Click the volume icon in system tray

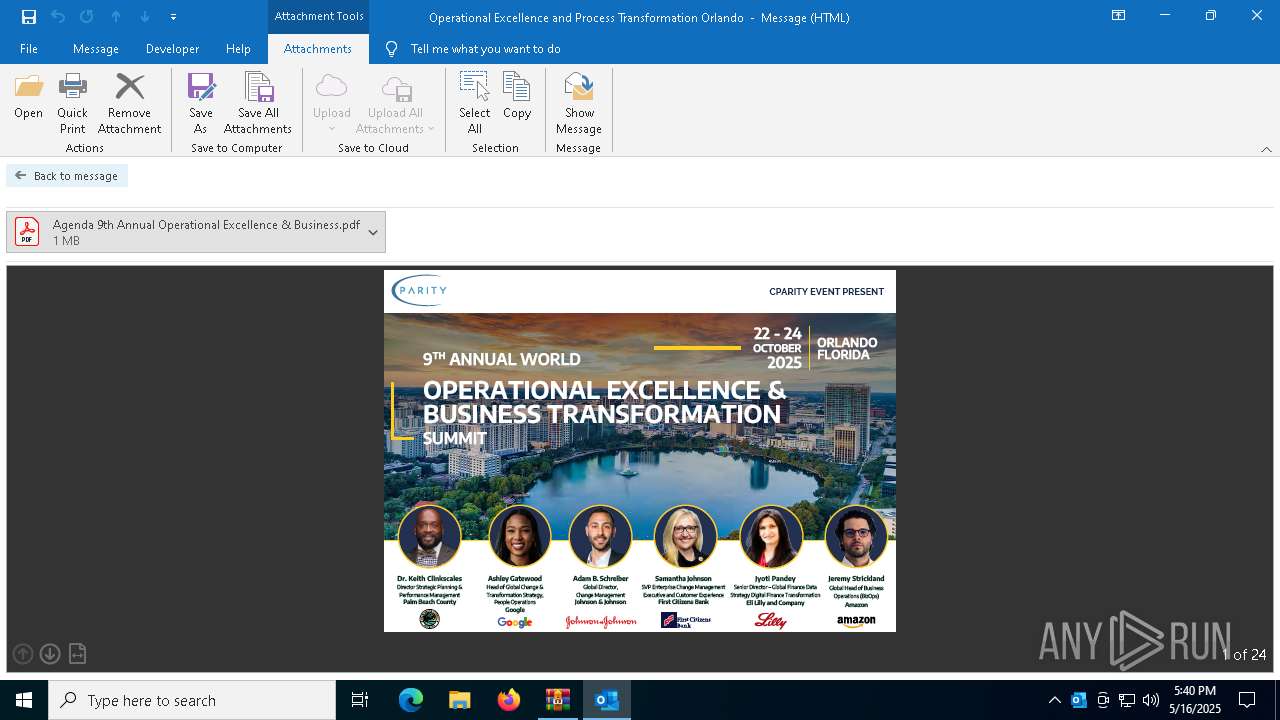(x=1151, y=700)
